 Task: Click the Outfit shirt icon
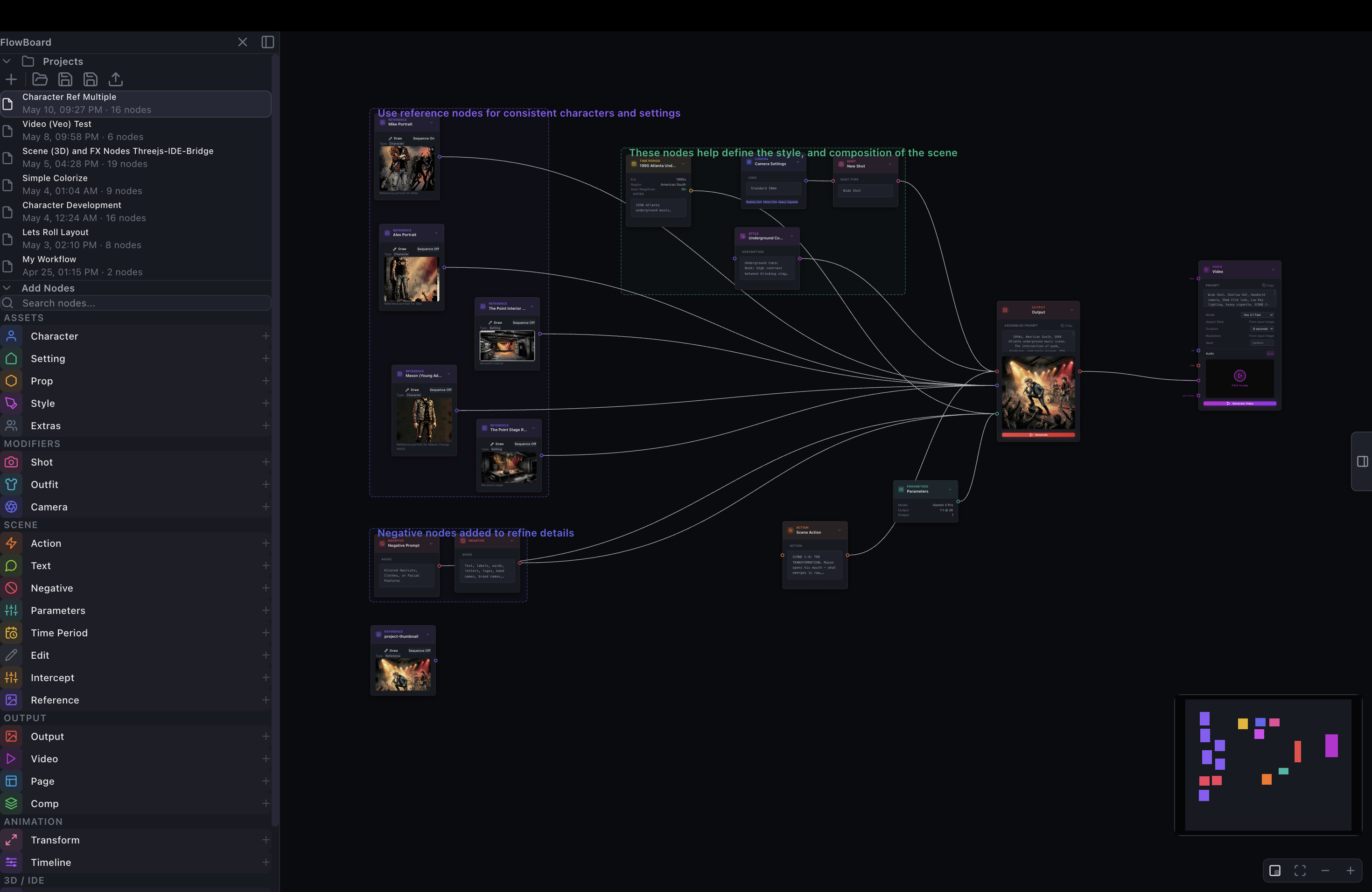pos(12,485)
